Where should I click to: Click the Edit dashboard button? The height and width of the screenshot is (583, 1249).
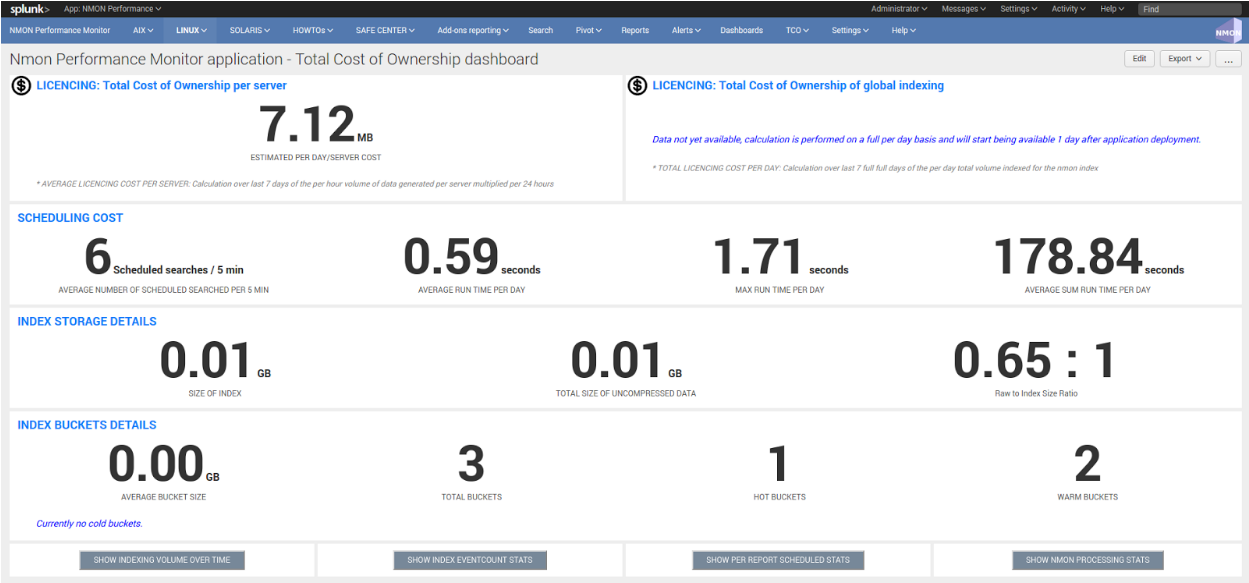(x=1139, y=59)
